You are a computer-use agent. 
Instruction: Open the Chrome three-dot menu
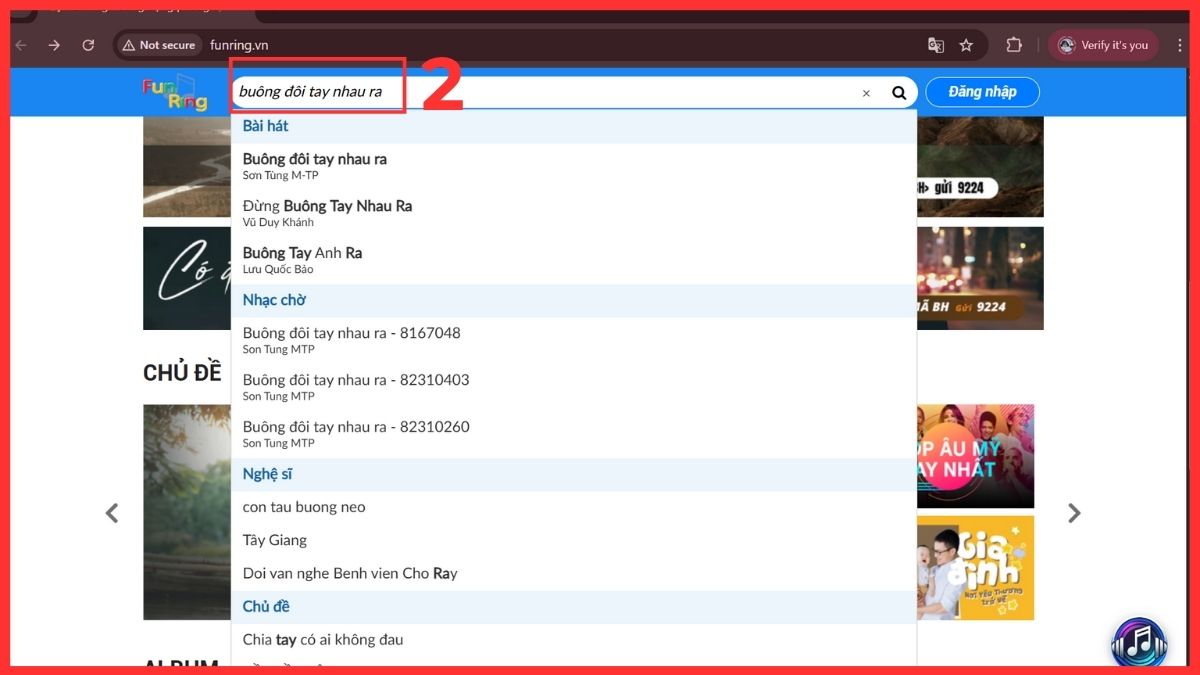1181,45
